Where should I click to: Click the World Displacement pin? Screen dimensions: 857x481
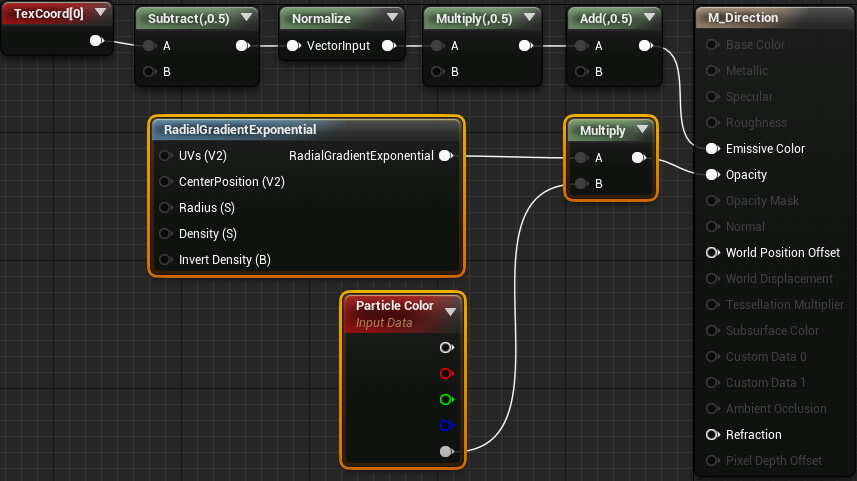click(712, 279)
